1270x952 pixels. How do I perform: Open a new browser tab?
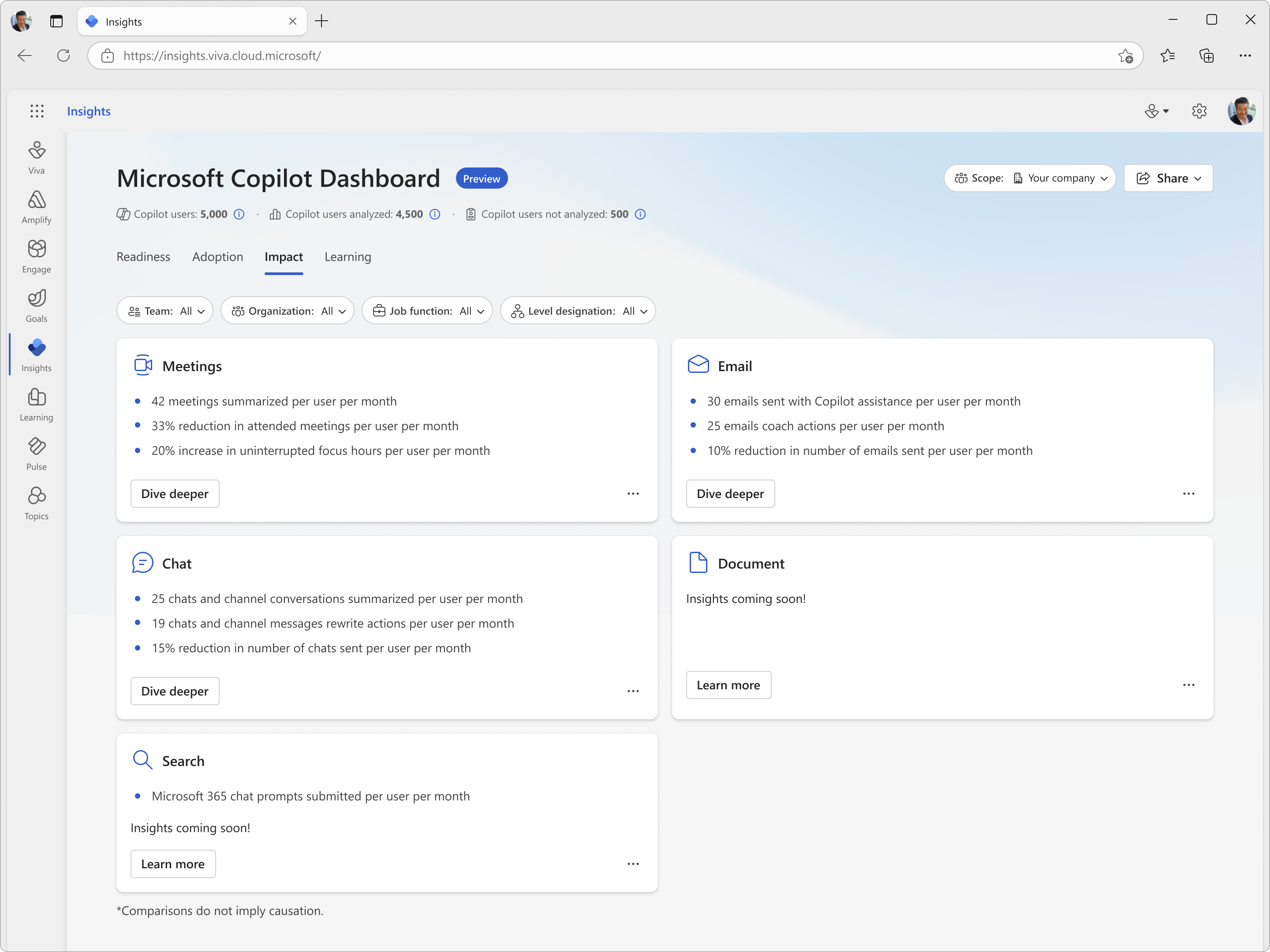click(321, 21)
